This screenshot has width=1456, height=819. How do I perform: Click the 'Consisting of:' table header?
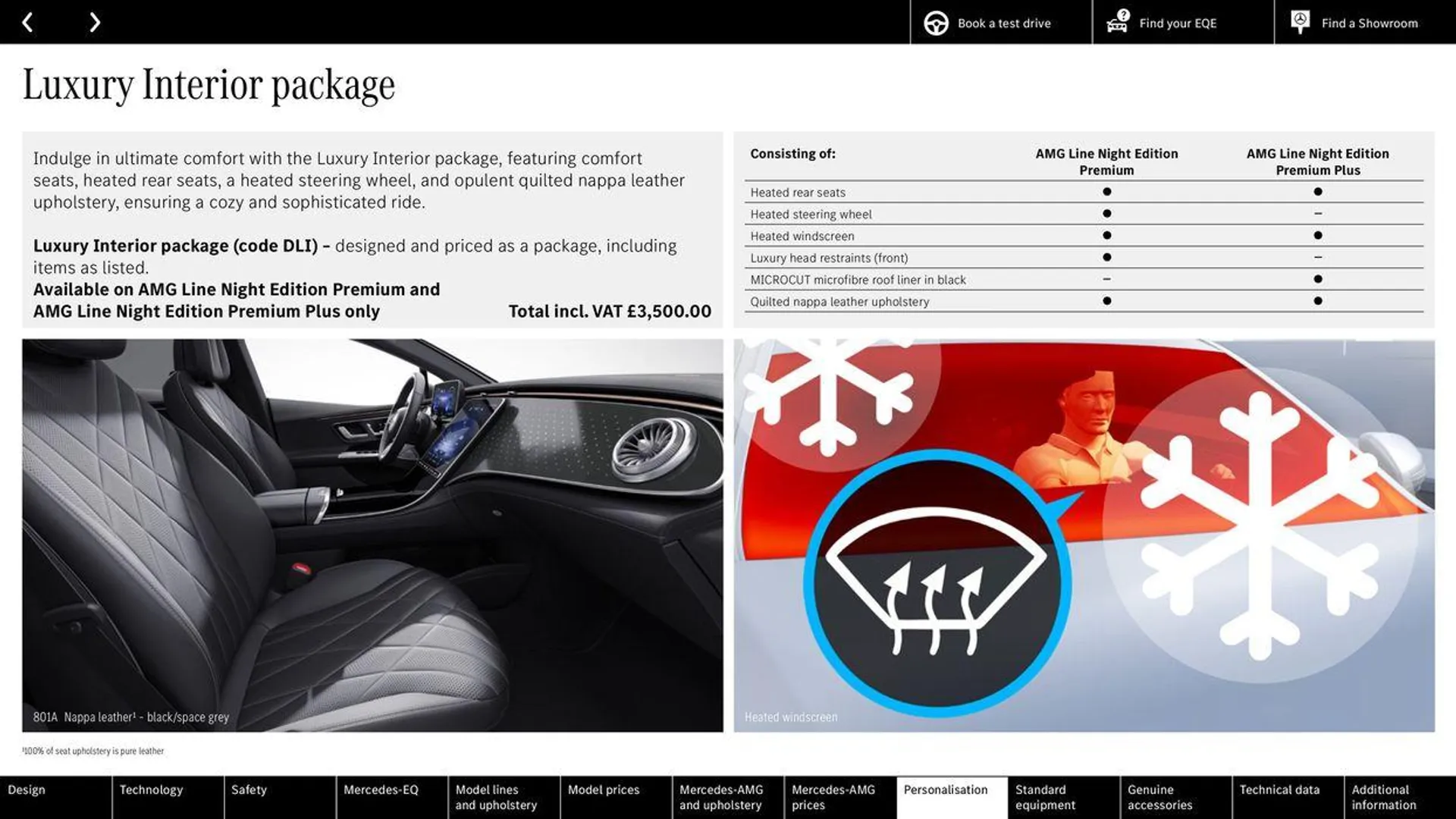tap(792, 153)
